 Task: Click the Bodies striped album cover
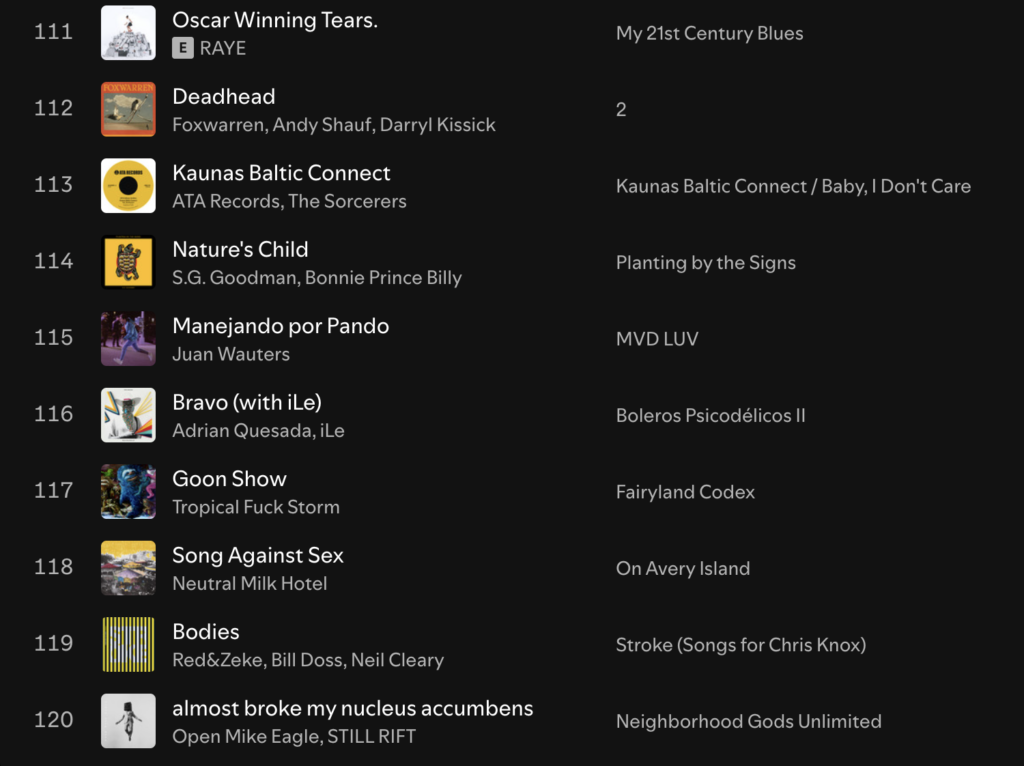128,645
